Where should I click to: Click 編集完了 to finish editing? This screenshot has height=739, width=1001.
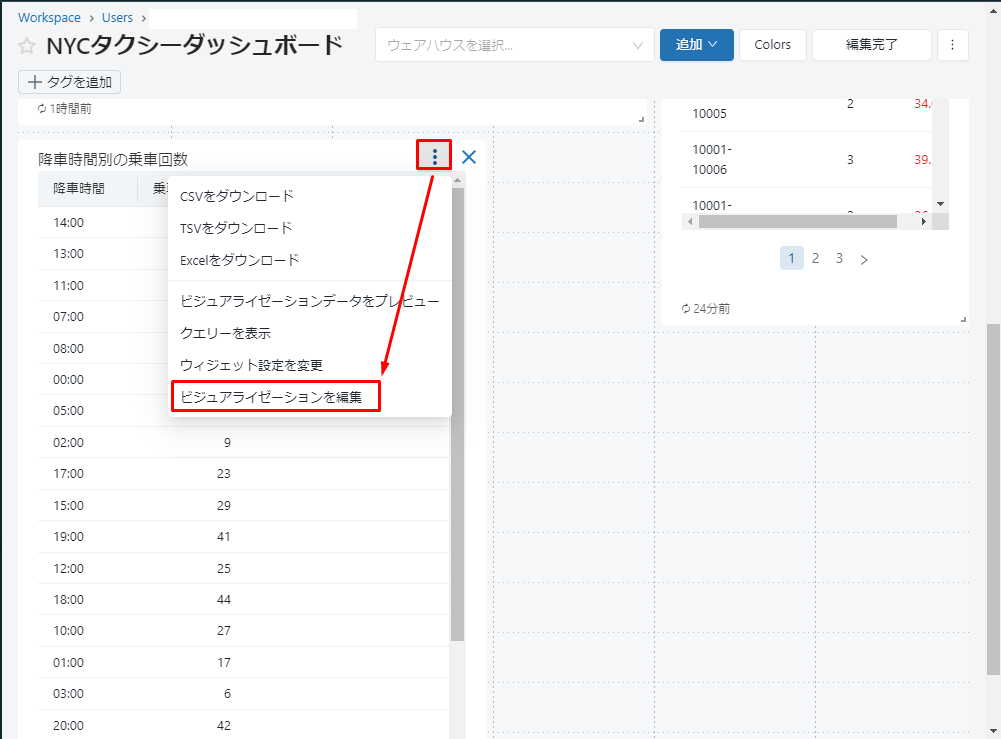(871, 45)
